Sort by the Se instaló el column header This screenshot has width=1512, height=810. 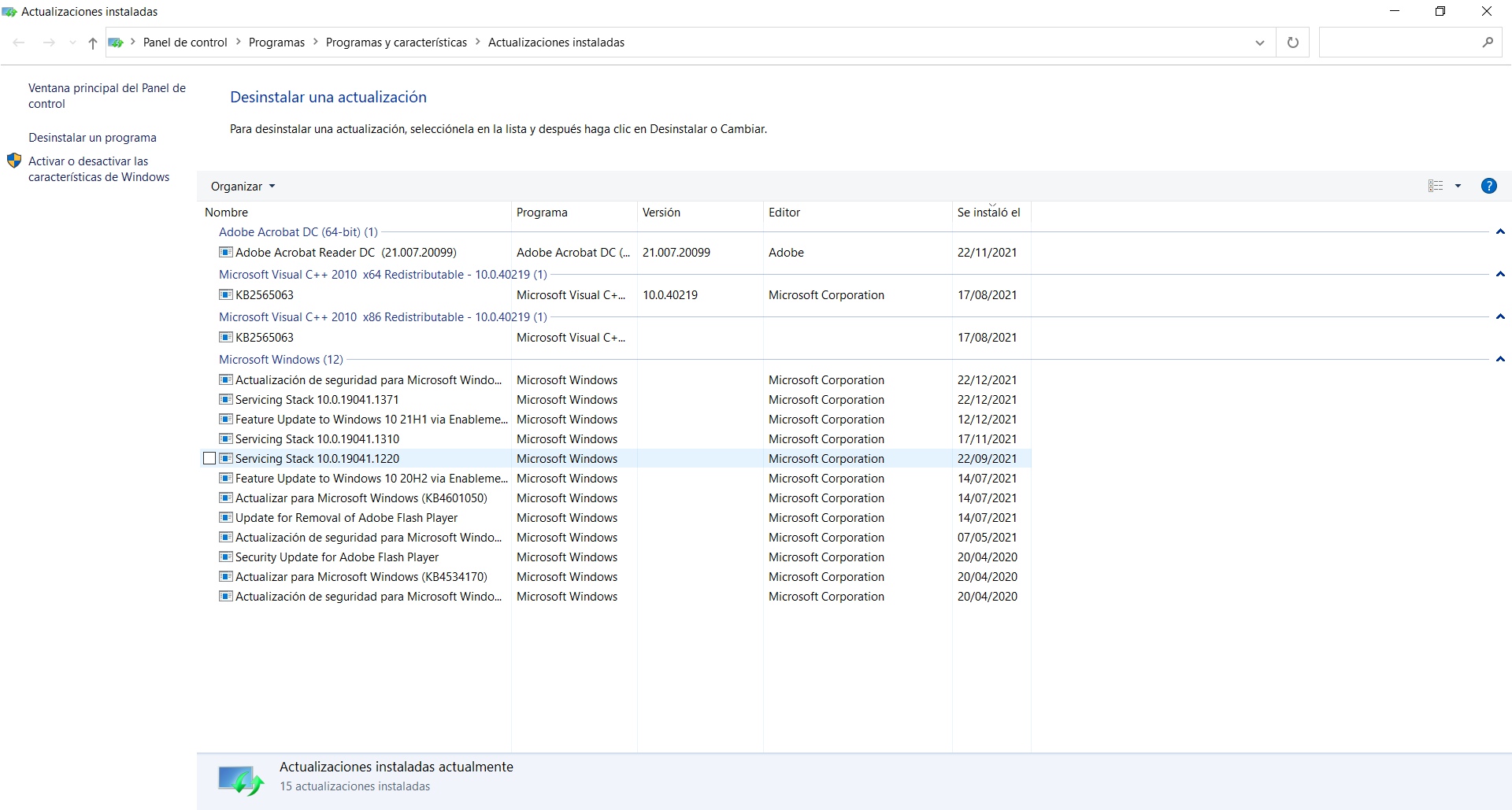click(991, 213)
